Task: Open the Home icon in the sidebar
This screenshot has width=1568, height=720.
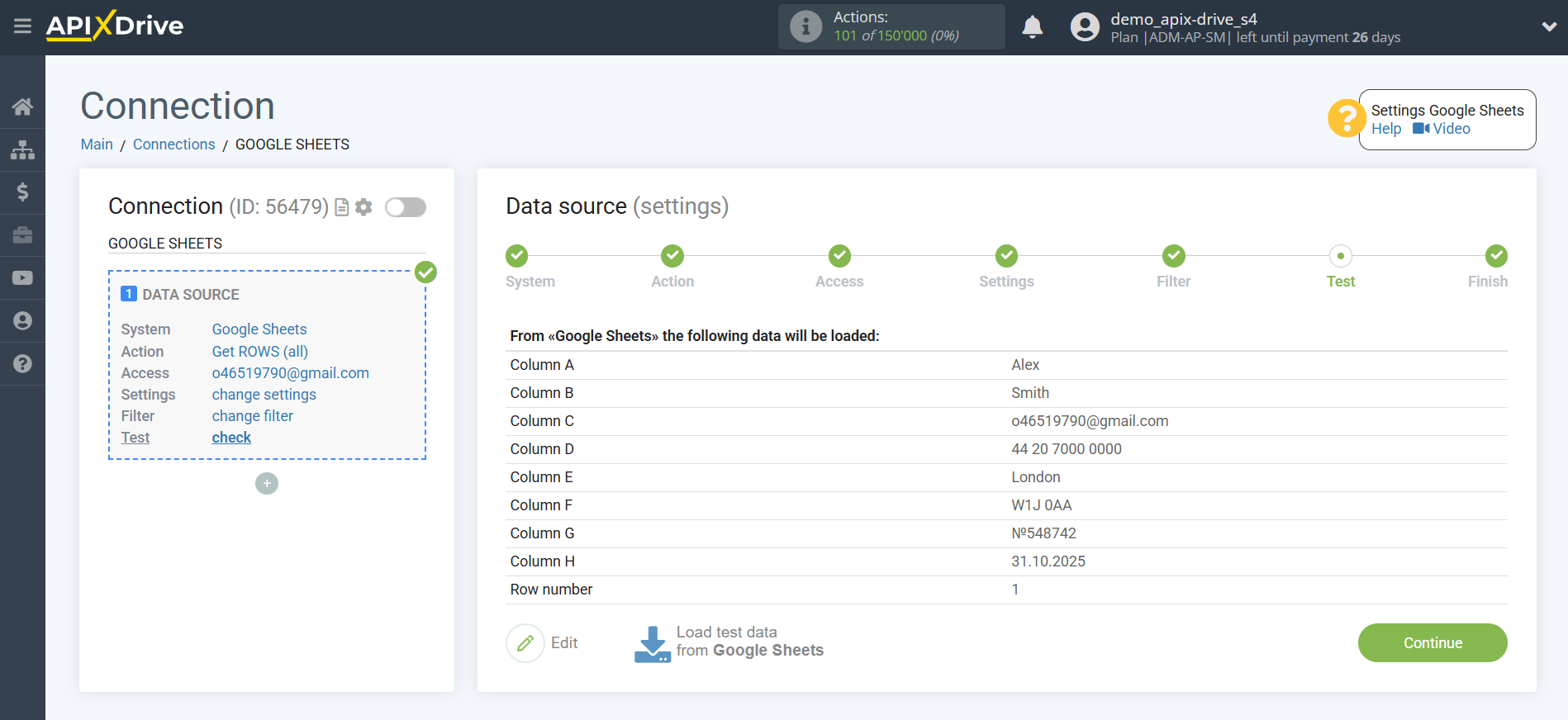Action: [22, 107]
